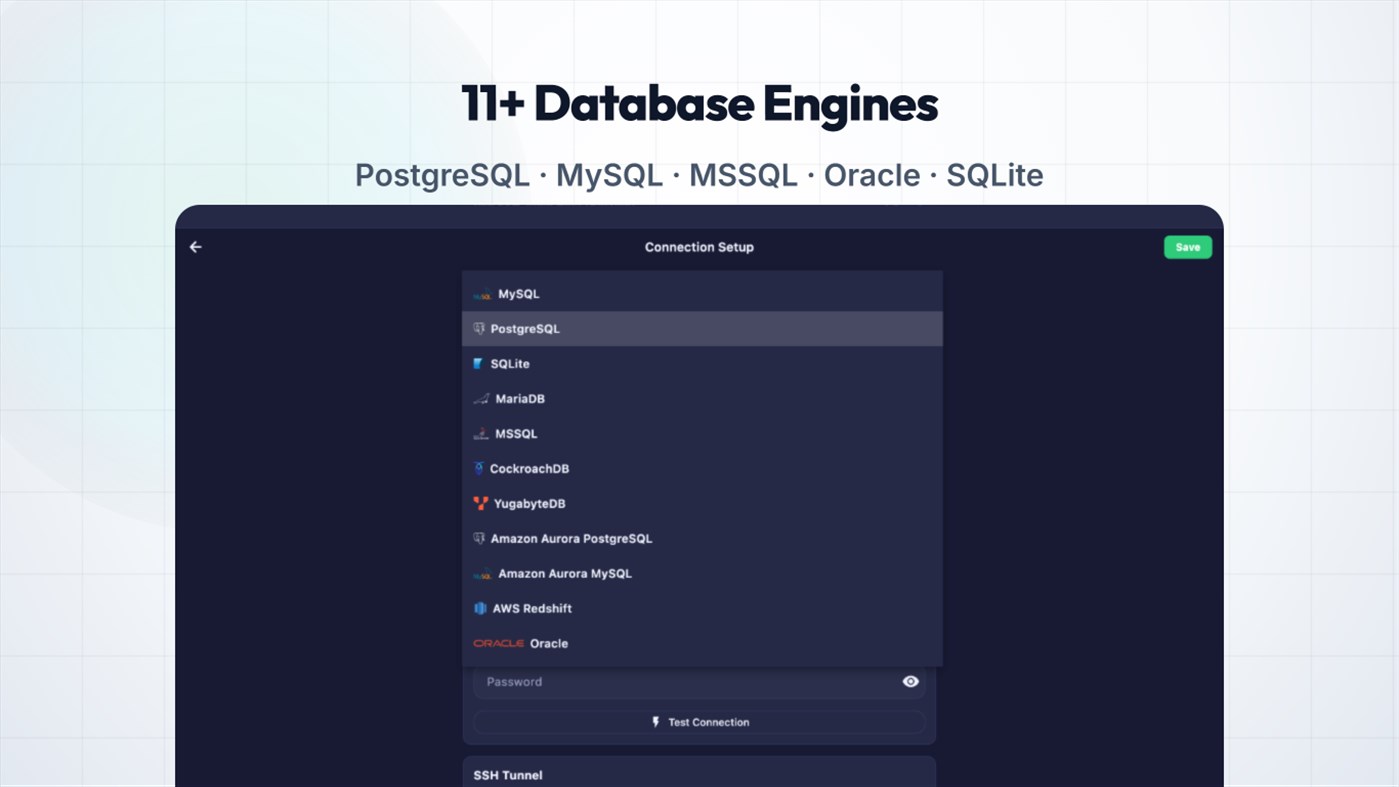Pick the SQLite database option
The width and height of the screenshot is (1399, 787).
pos(702,364)
